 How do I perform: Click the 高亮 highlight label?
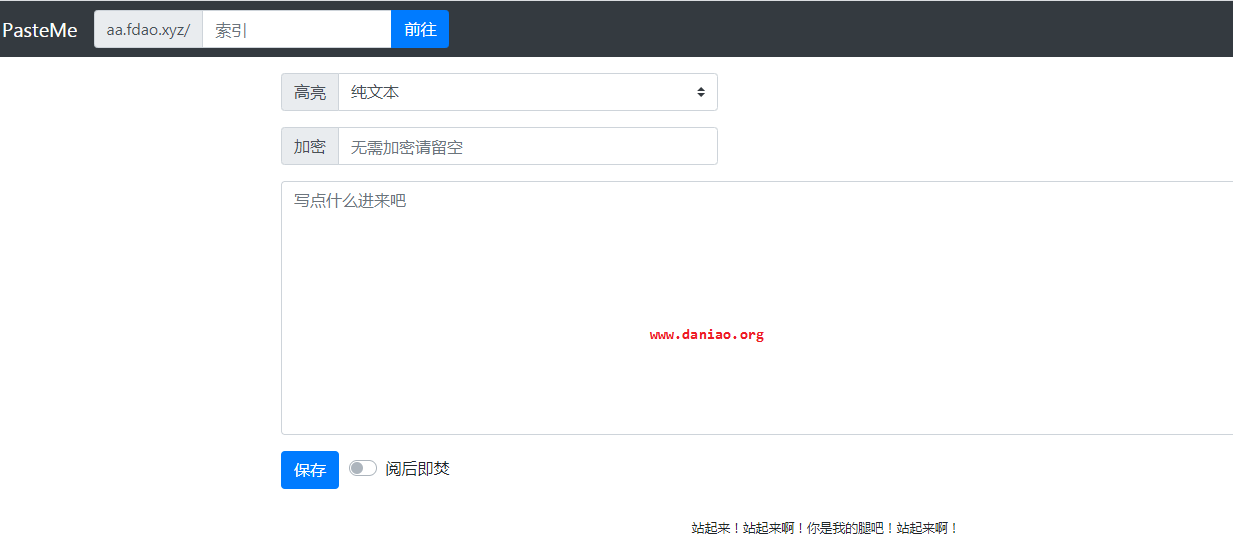[x=310, y=92]
